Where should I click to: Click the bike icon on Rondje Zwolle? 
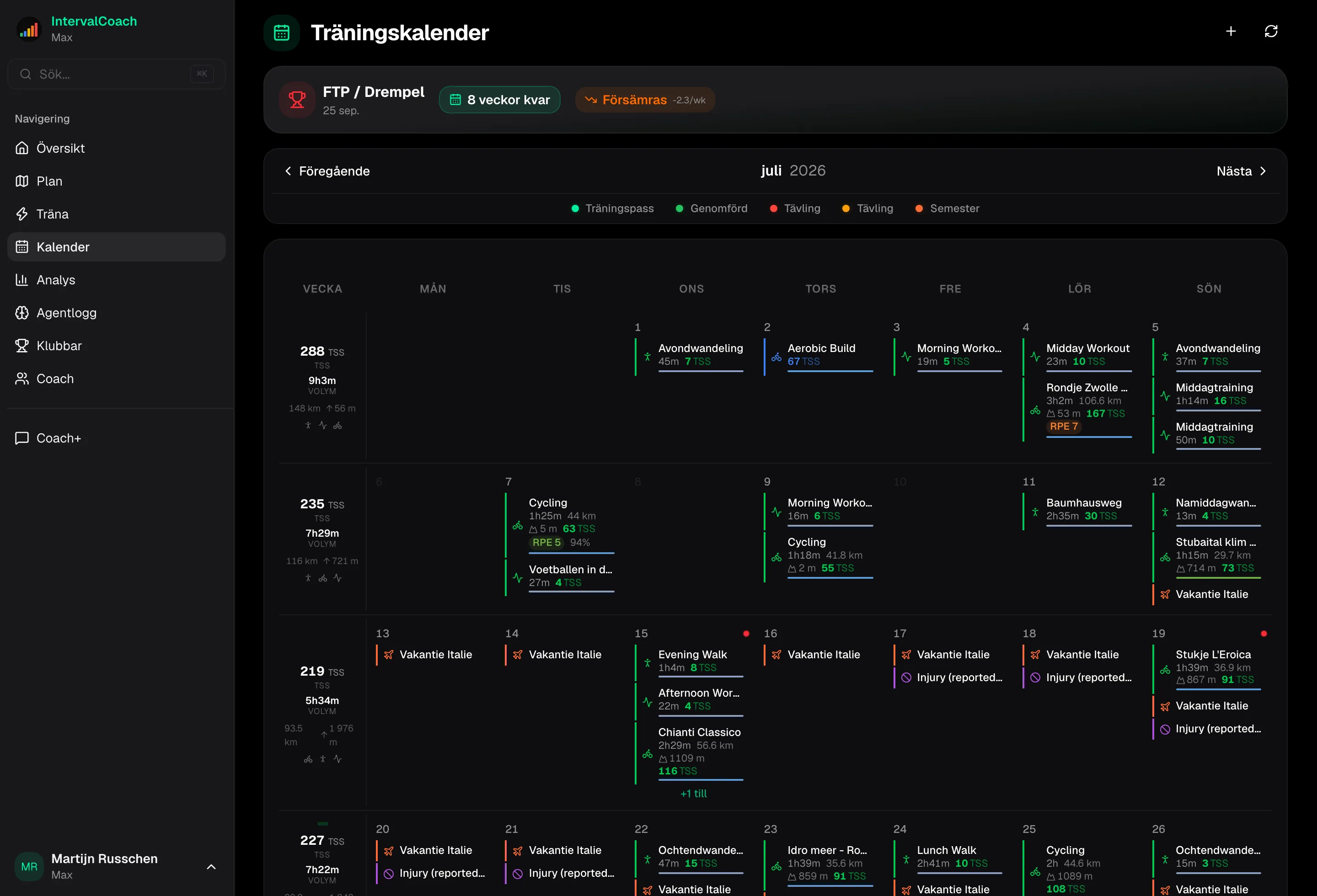1035,411
